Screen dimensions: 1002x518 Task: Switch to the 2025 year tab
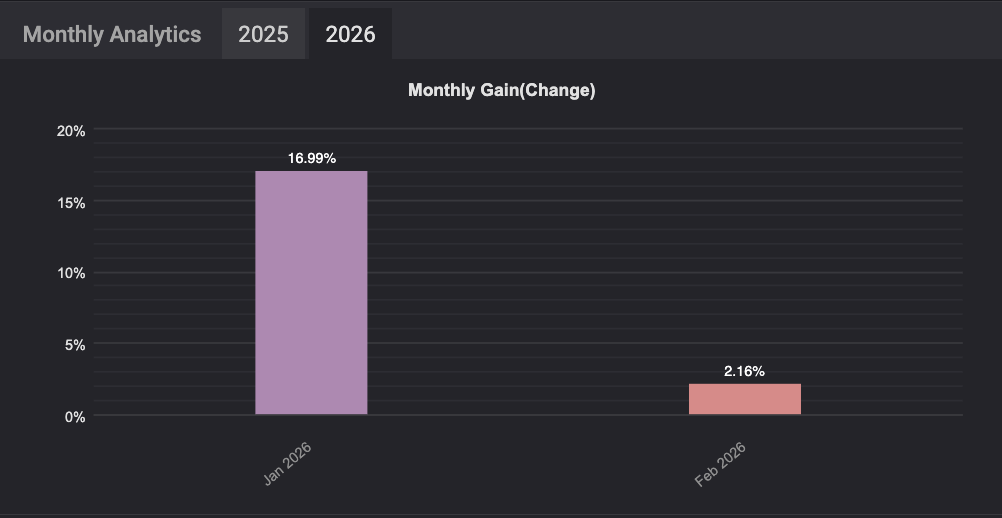coord(263,34)
